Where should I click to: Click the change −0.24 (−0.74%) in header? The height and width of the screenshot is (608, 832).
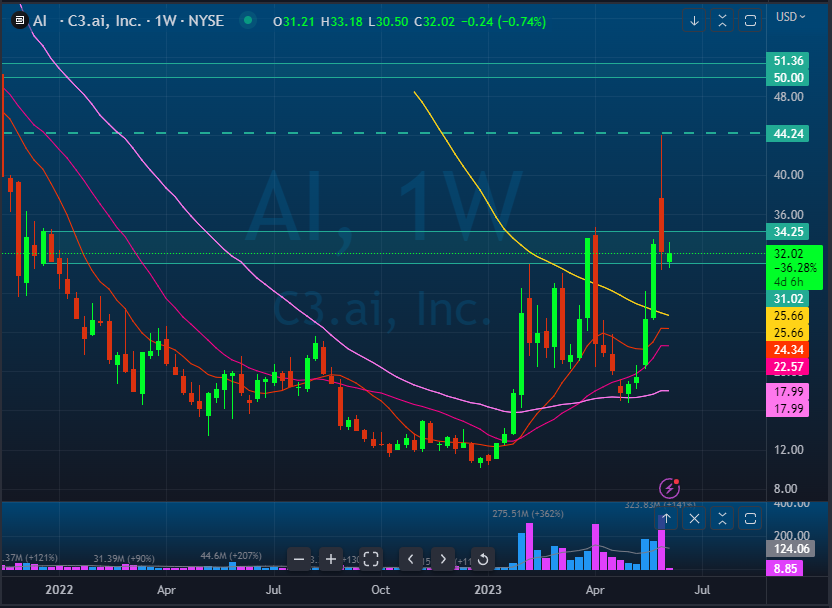(504, 22)
